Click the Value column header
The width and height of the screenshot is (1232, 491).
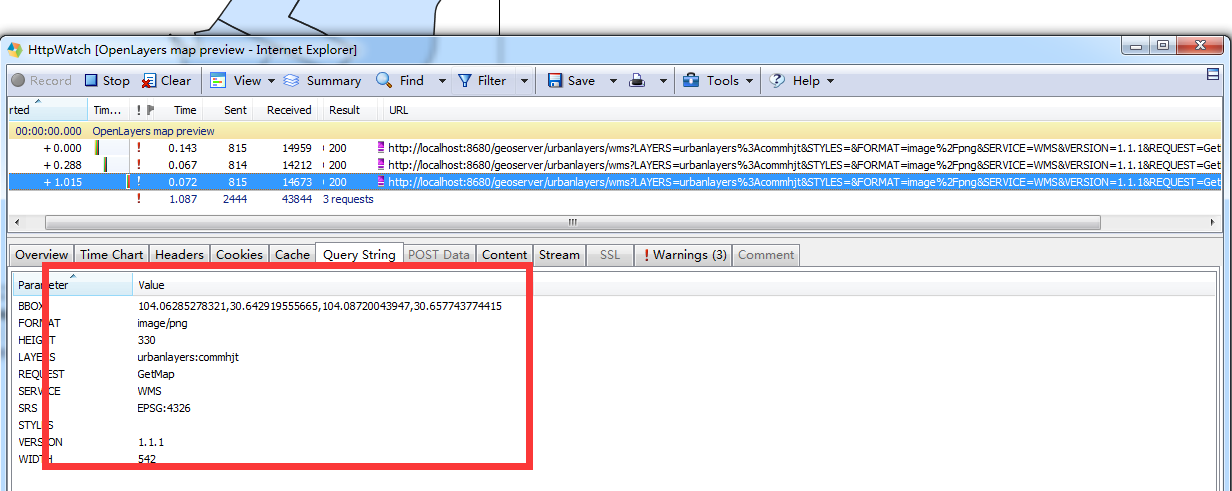pos(151,285)
